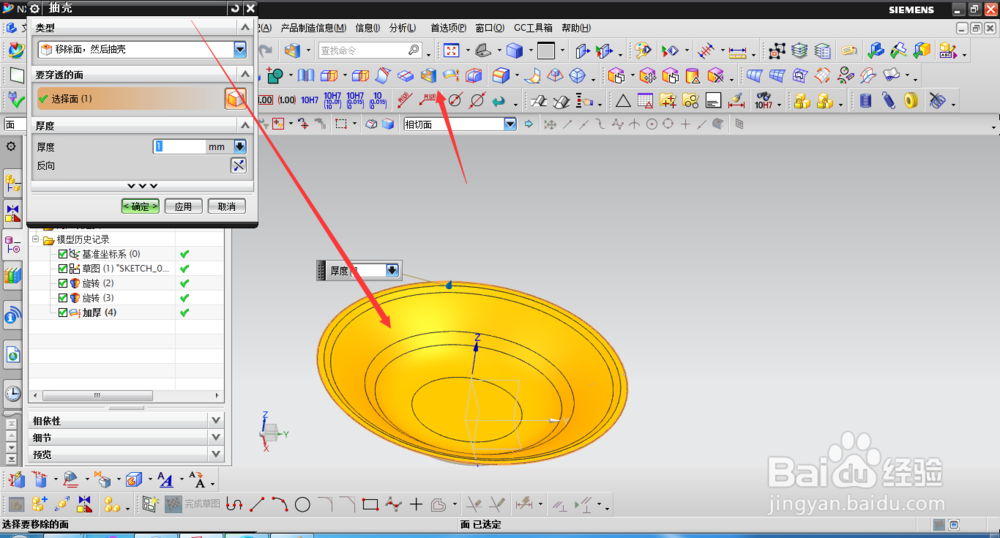Click the Spring tool icon
1000x538 pixels.
click(889, 100)
